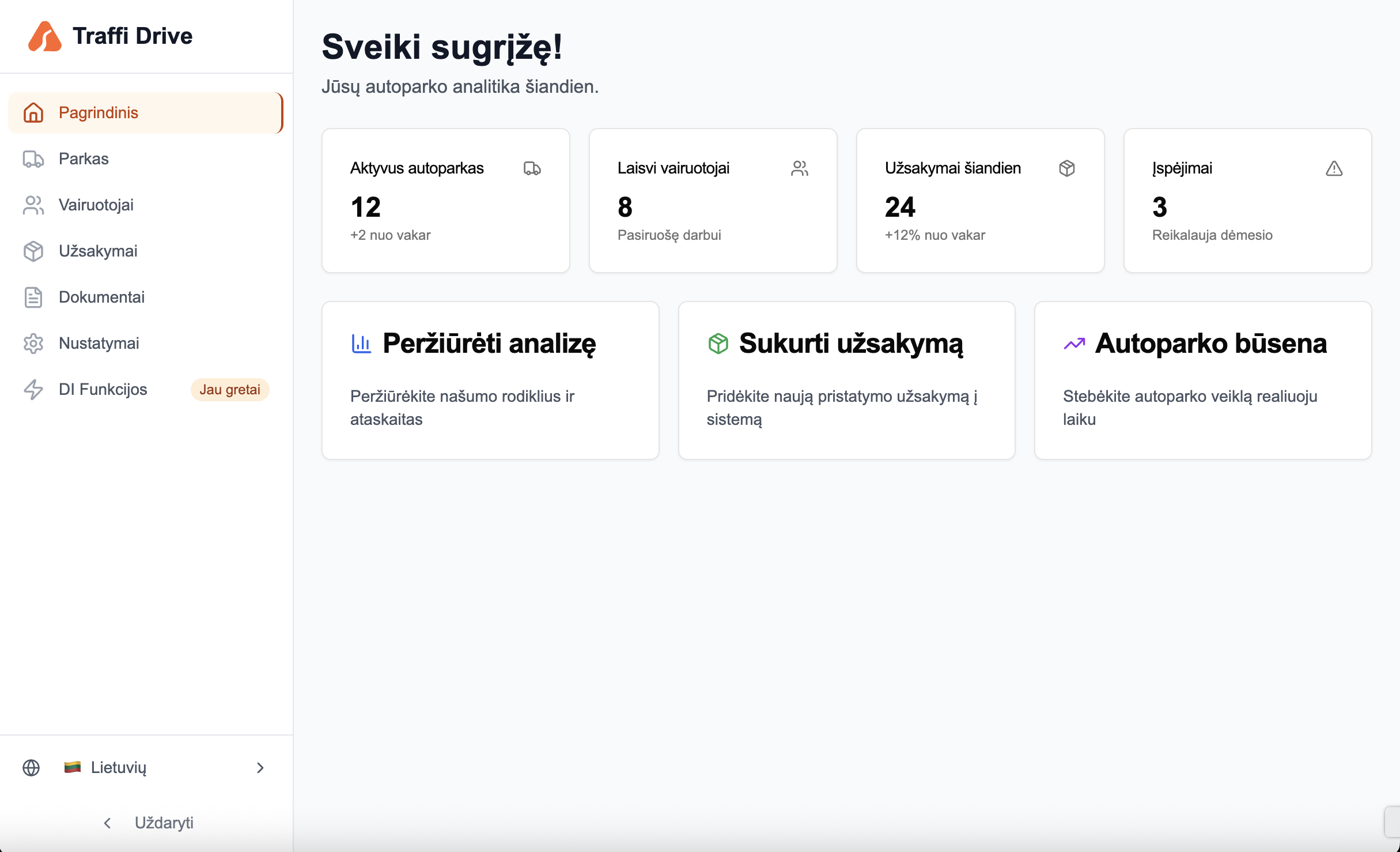Open Nustatymai settings
The height and width of the screenshot is (852, 1400).
click(146, 344)
